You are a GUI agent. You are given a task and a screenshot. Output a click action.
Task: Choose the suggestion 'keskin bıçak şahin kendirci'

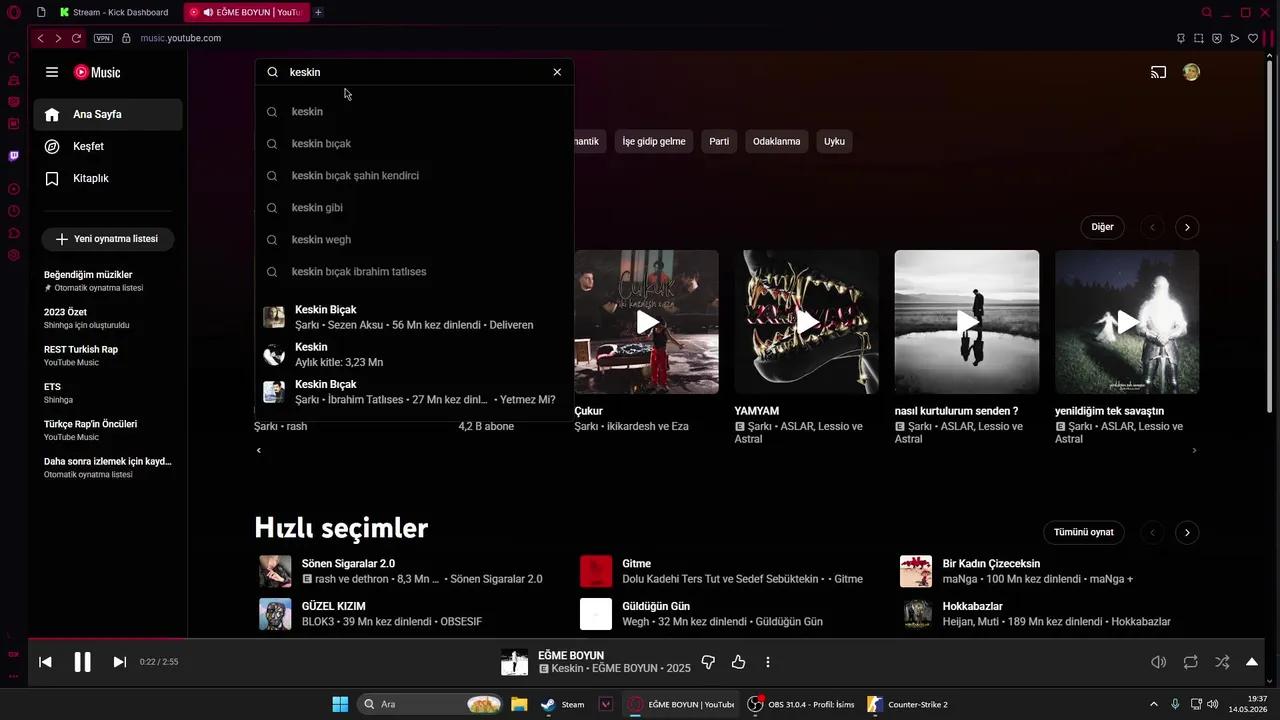414,175
